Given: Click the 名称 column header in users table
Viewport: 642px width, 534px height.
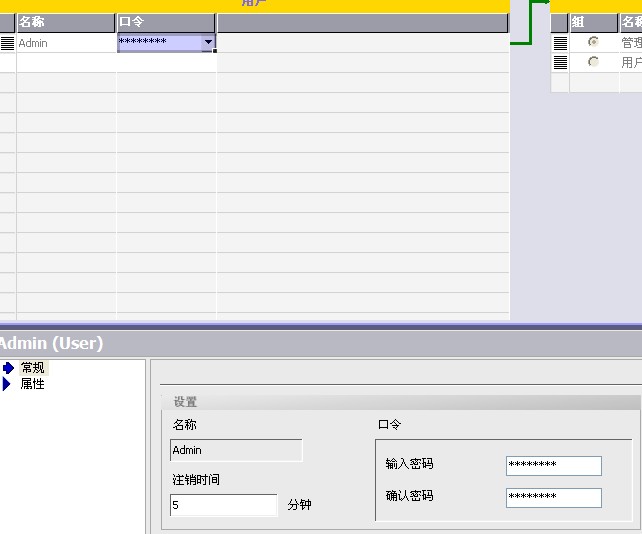Looking at the screenshot, I should (x=66, y=22).
